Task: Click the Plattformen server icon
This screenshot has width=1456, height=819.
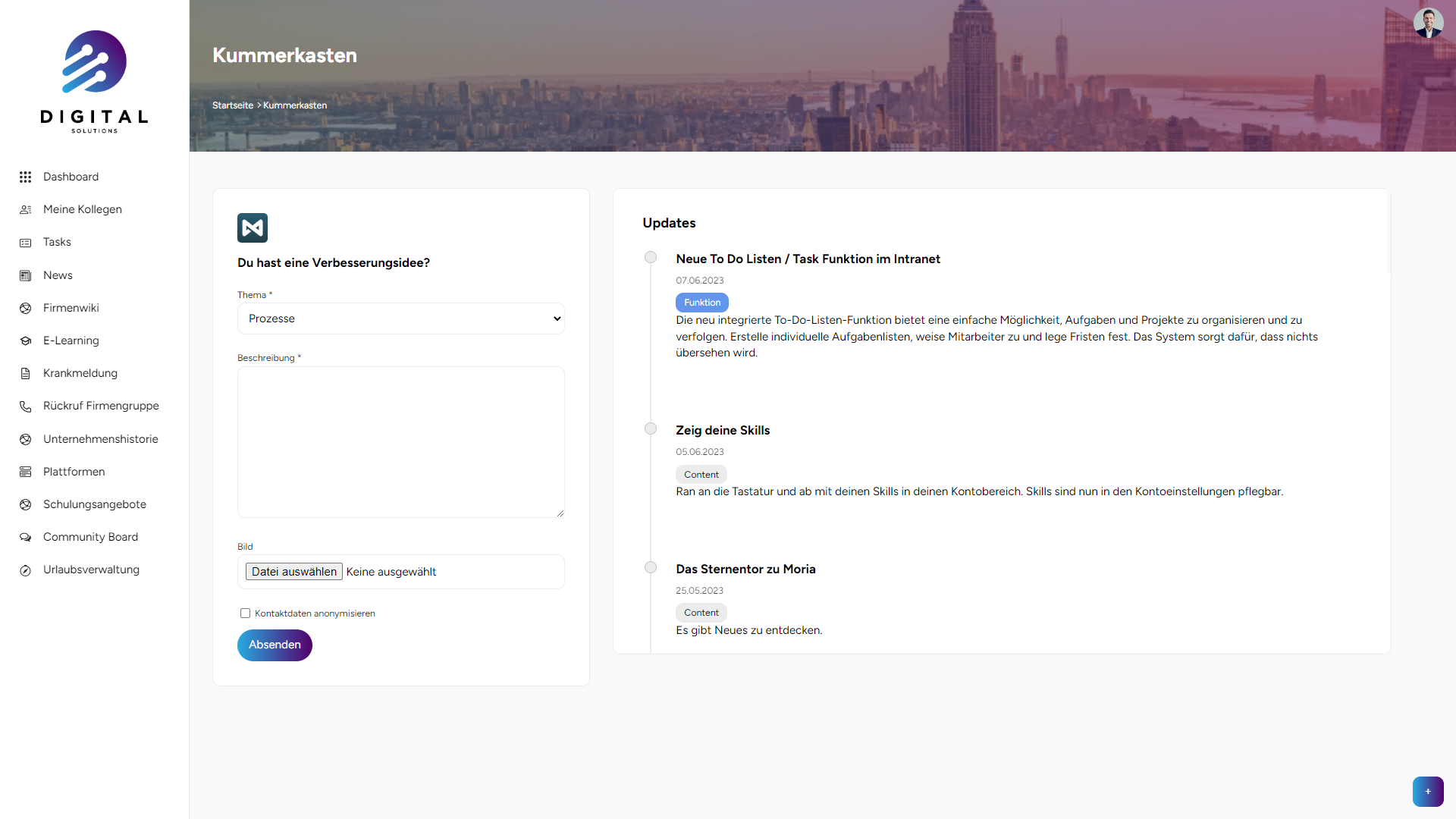Action: point(25,472)
